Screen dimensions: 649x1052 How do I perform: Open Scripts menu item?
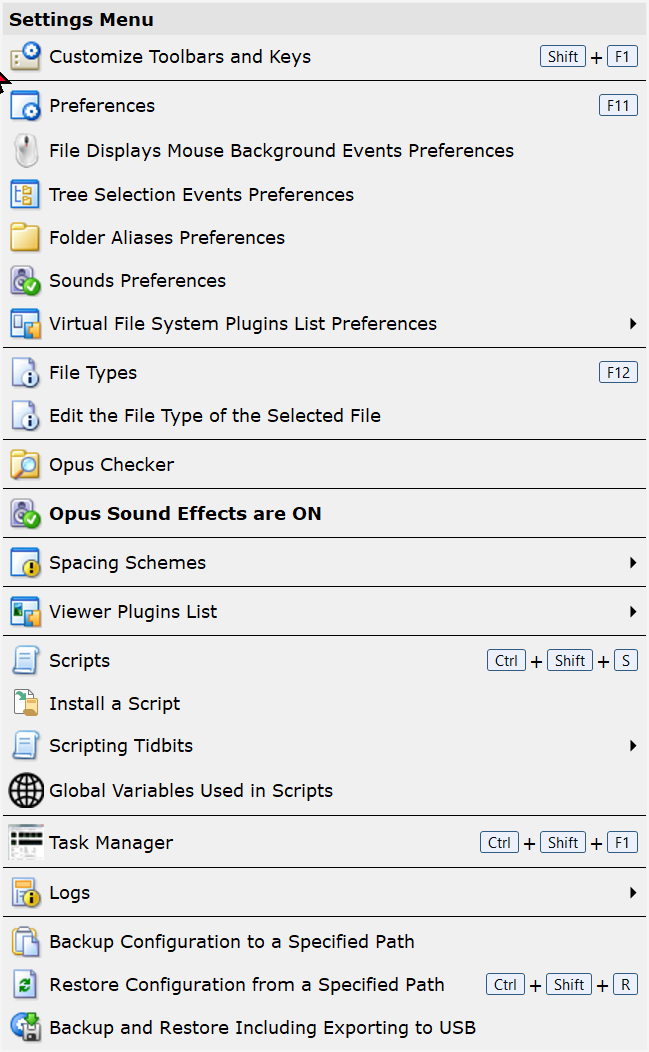[x=324, y=661]
